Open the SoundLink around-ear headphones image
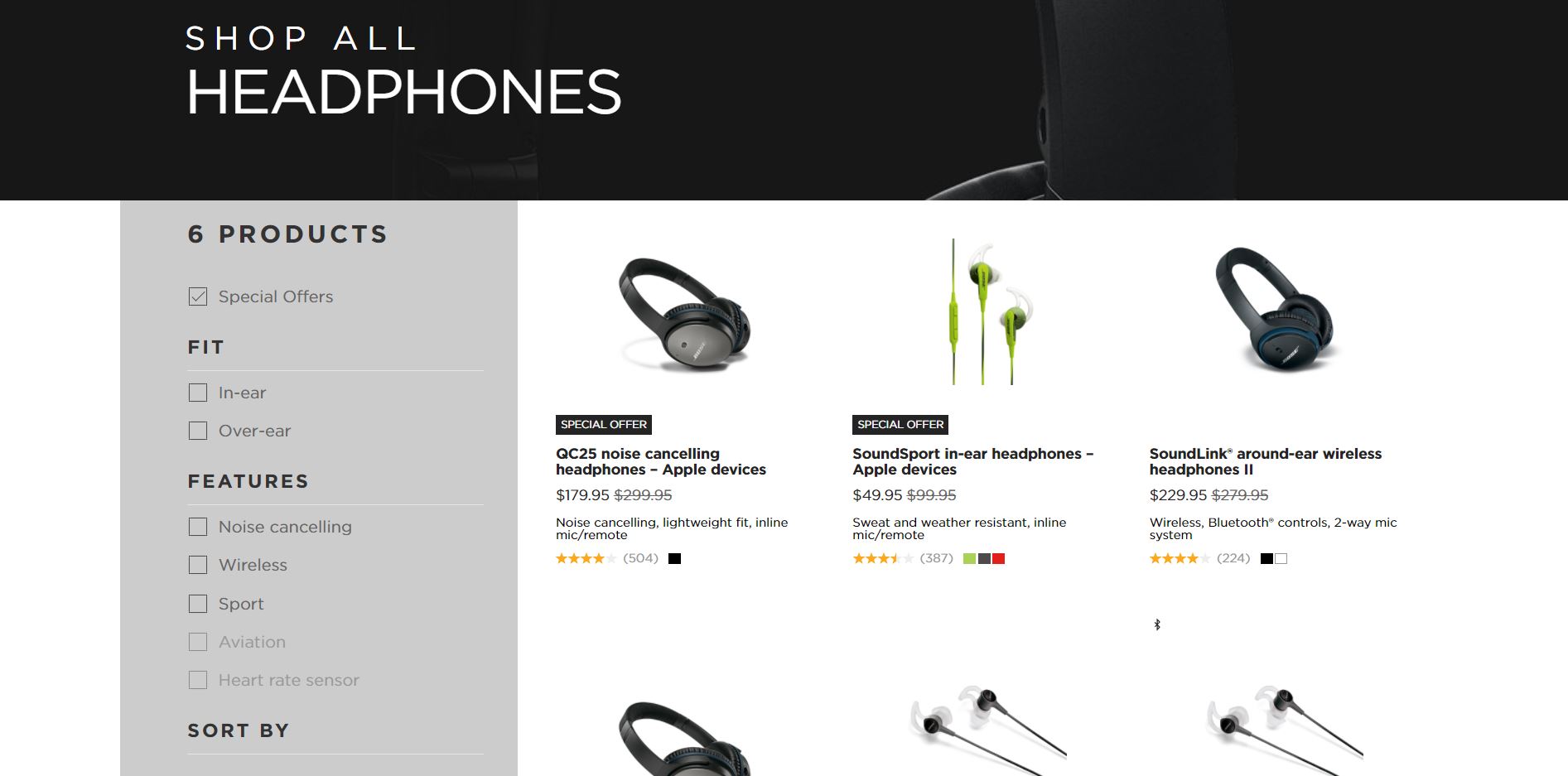This screenshot has height=776, width=1568. (x=1279, y=309)
